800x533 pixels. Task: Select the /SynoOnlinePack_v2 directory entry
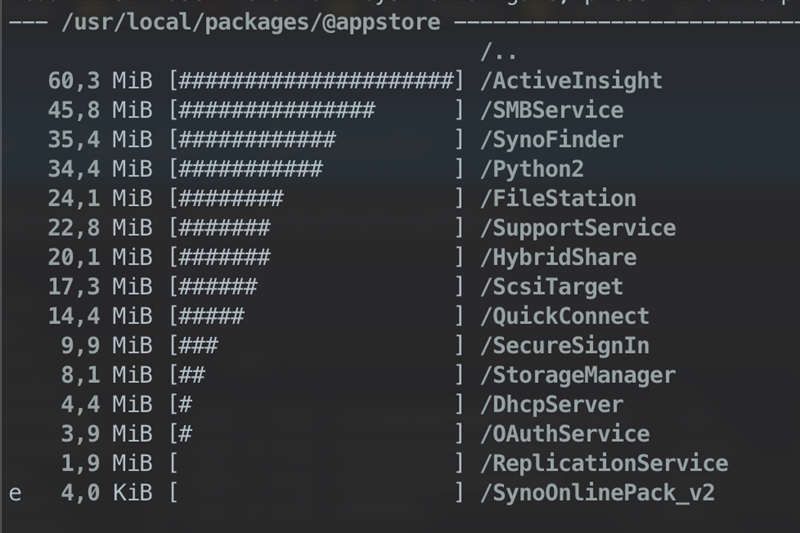click(x=597, y=493)
